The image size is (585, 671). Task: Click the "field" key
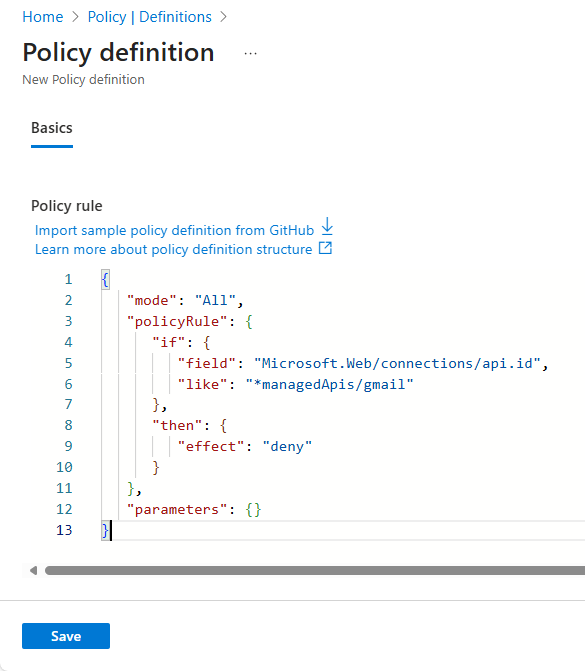pos(207,363)
